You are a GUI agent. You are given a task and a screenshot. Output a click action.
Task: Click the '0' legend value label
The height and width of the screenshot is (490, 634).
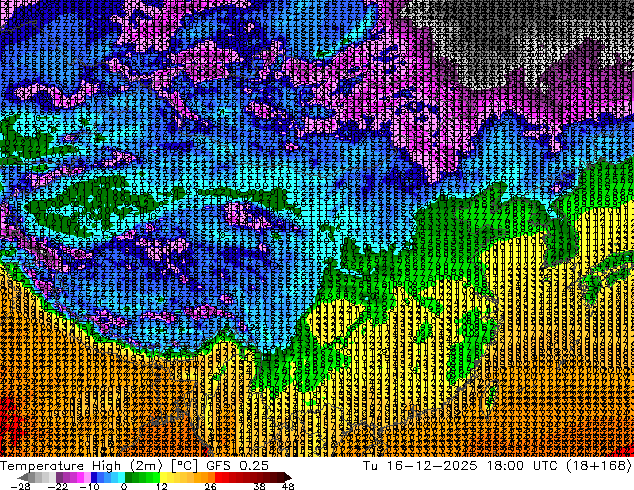(x=123, y=486)
